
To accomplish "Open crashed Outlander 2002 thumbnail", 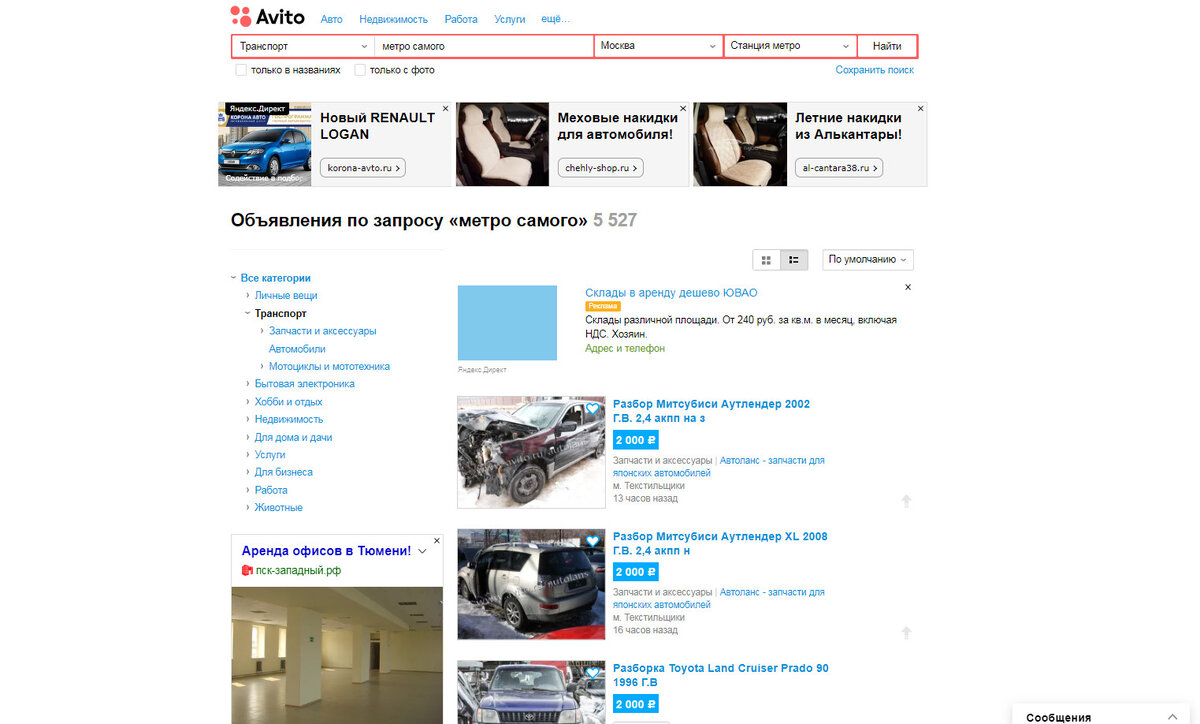I will (x=531, y=452).
